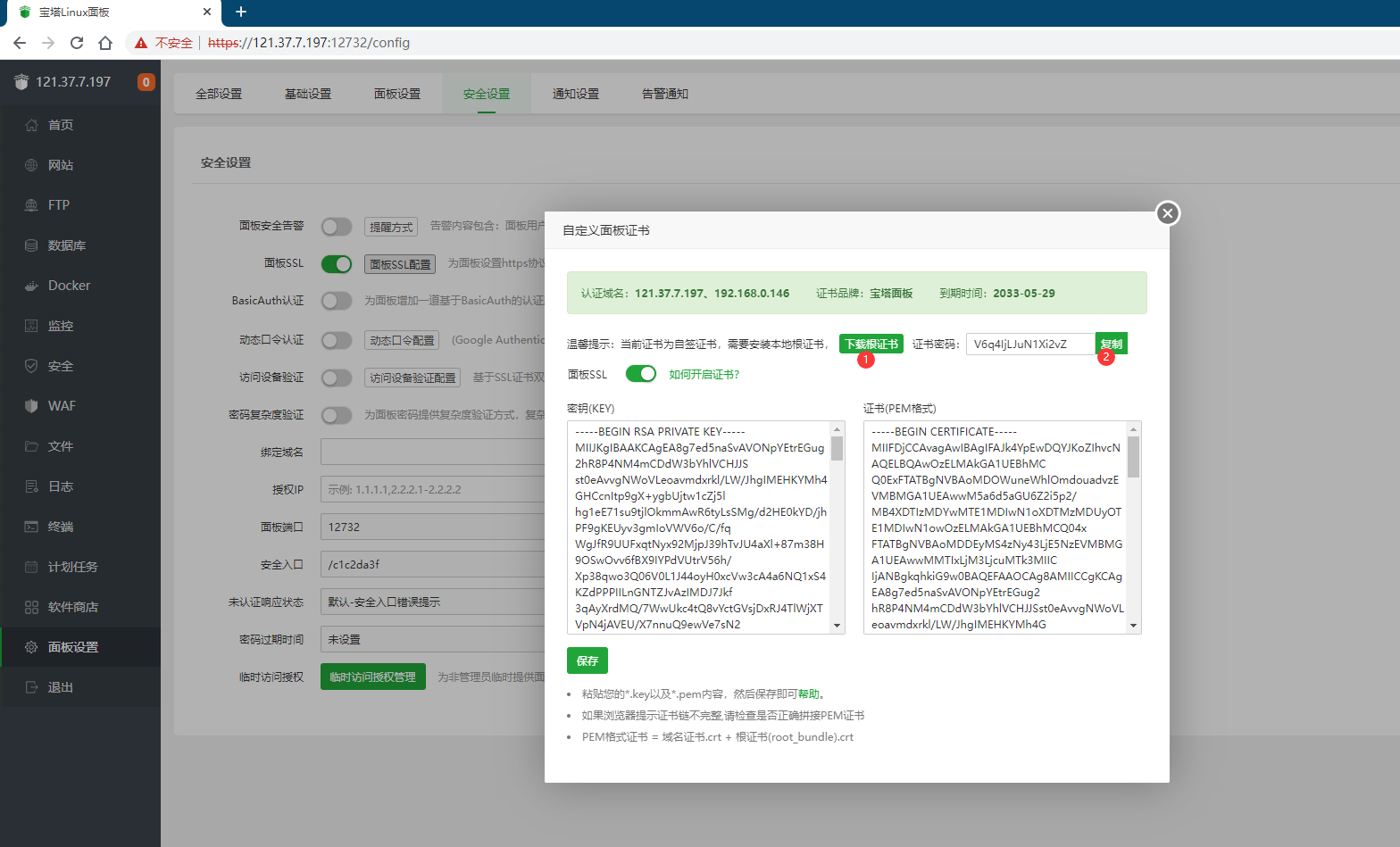Click the 绑定域名 input field

432,452
